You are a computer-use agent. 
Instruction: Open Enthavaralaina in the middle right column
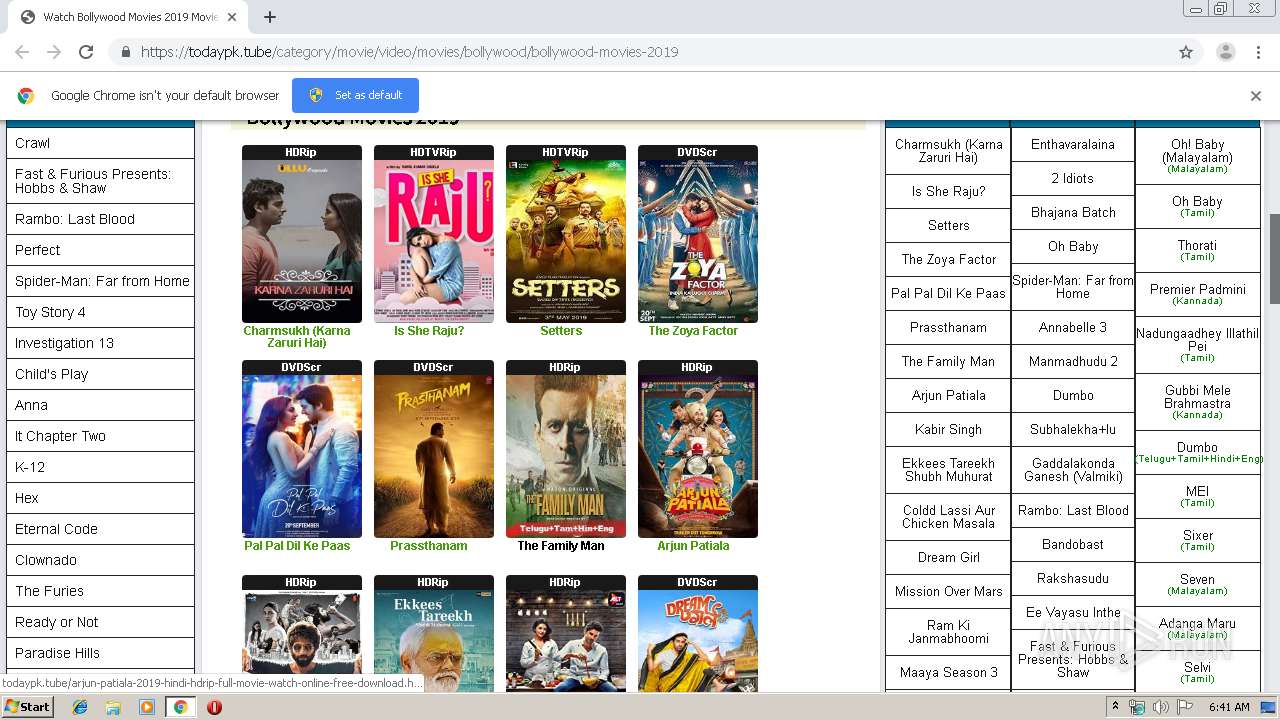(x=1073, y=144)
